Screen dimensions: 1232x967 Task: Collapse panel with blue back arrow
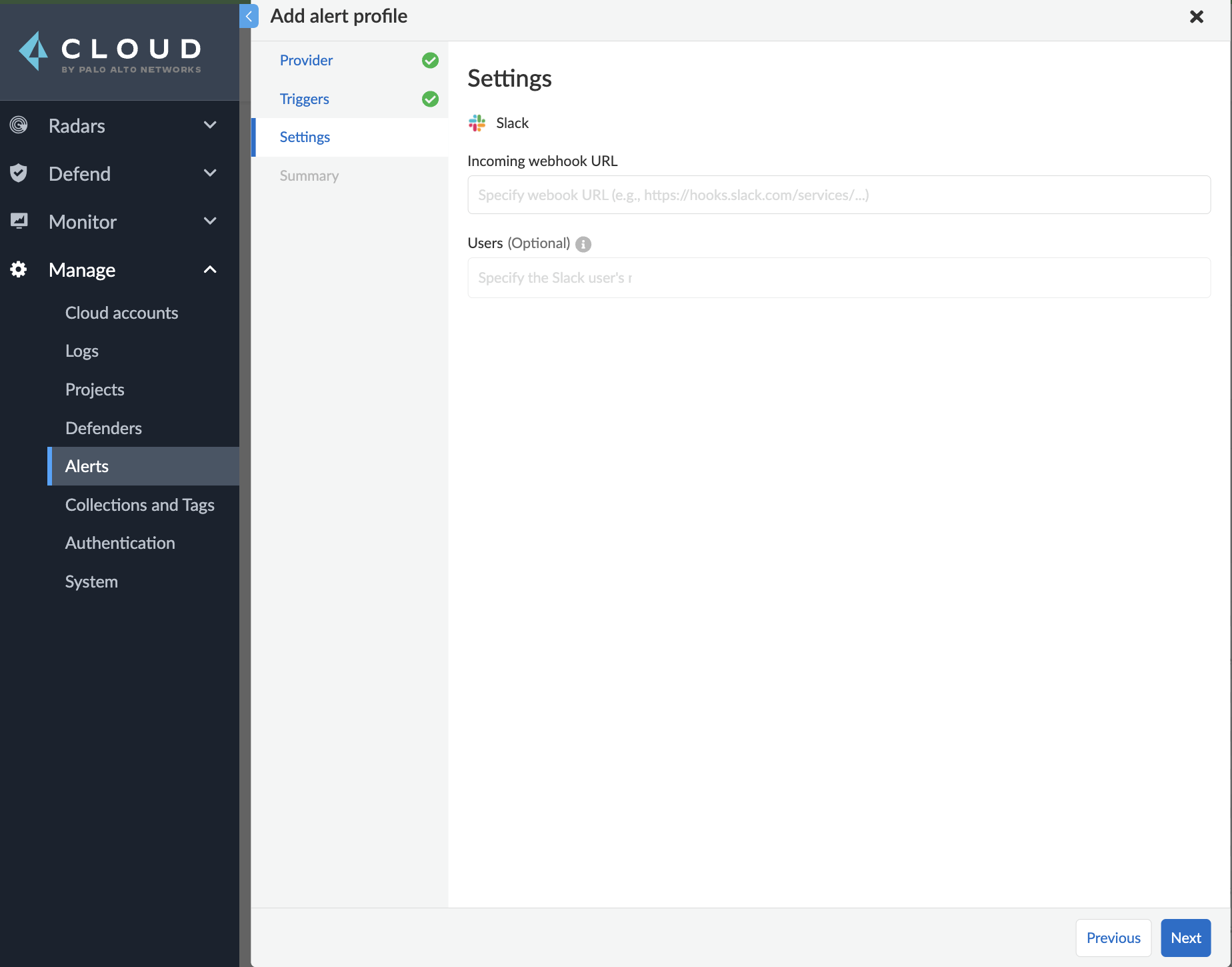click(x=249, y=16)
